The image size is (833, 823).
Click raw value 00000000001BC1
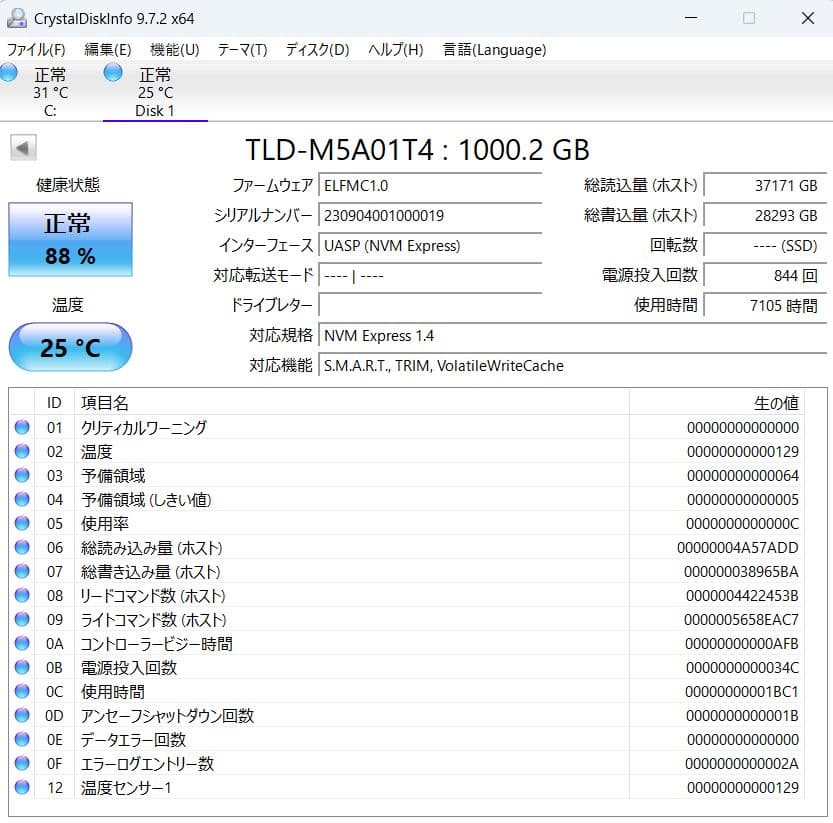pos(742,692)
